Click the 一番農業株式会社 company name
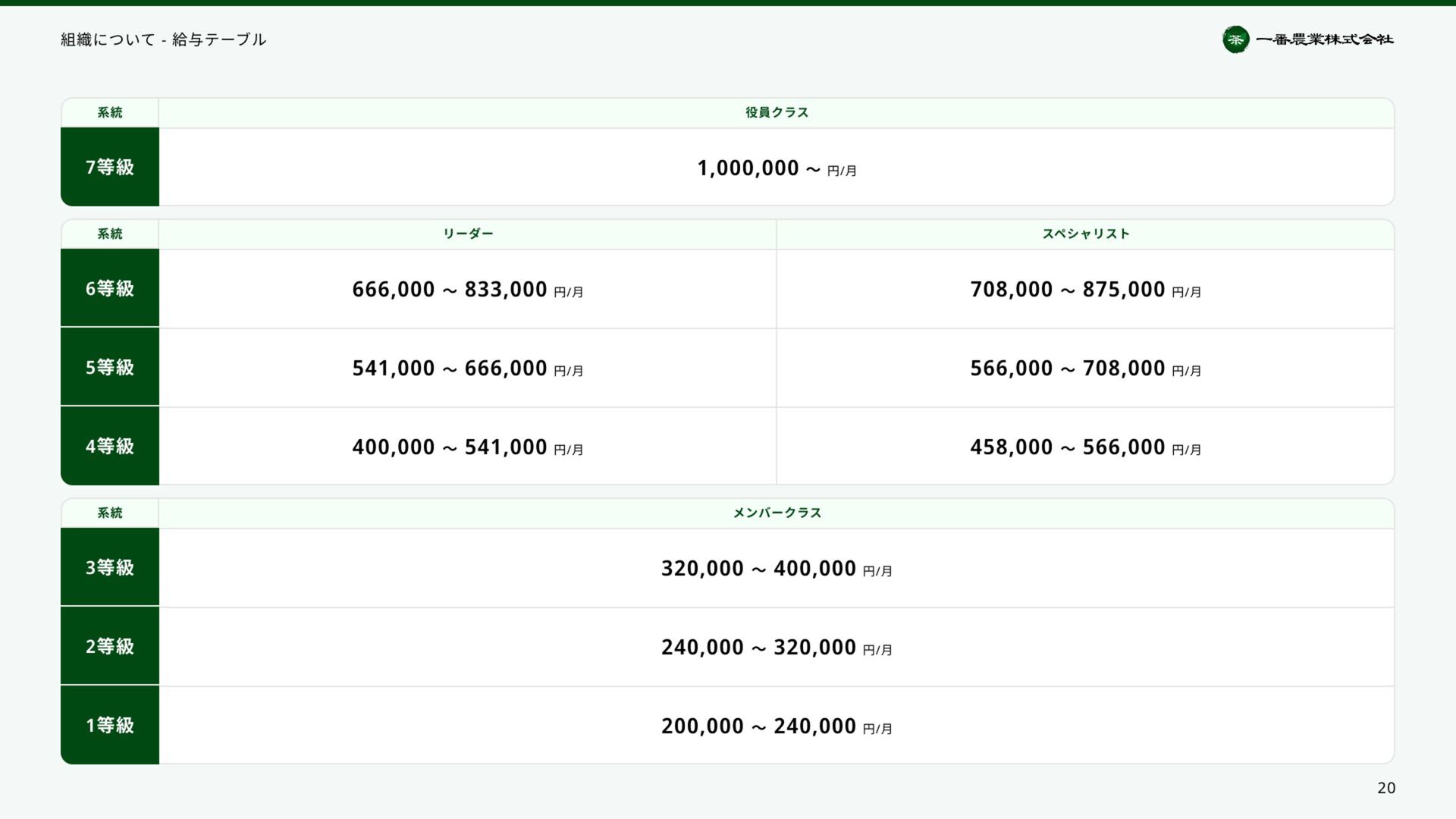The height and width of the screenshot is (819, 1456). click(x=1325, y=39)
